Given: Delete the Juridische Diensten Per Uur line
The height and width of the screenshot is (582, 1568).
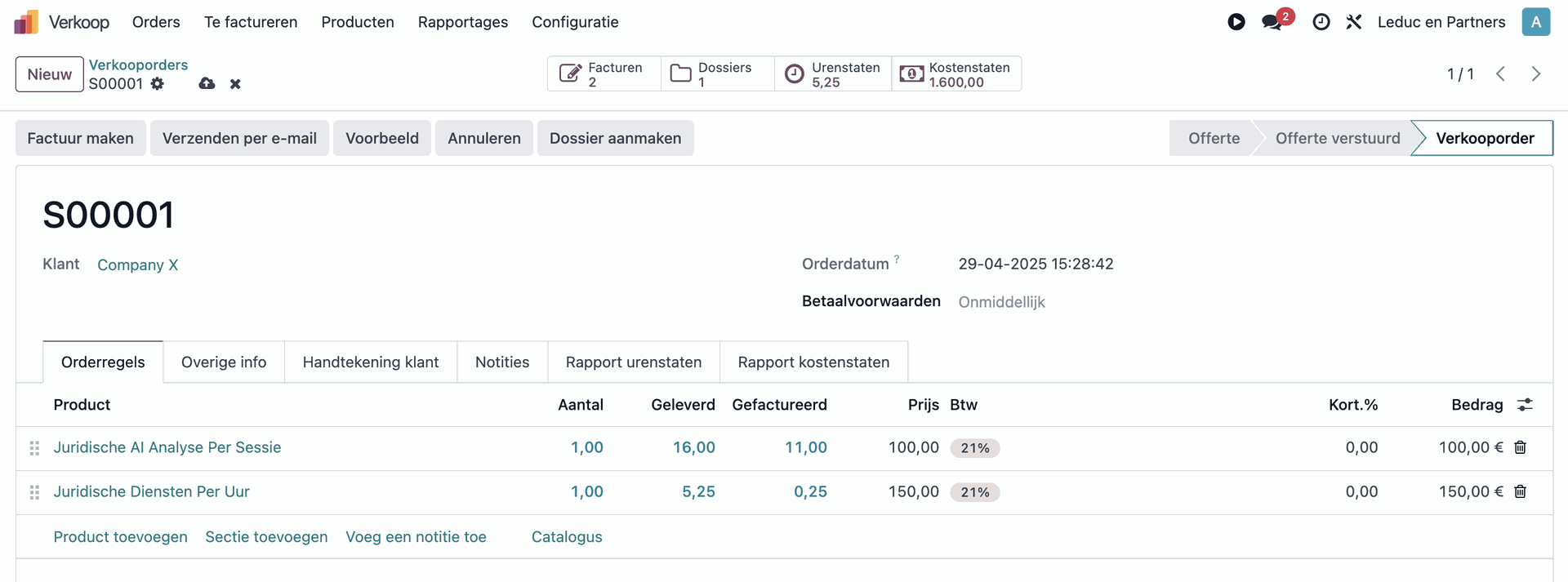Looking at the screenshot, I should (1520, 491).
